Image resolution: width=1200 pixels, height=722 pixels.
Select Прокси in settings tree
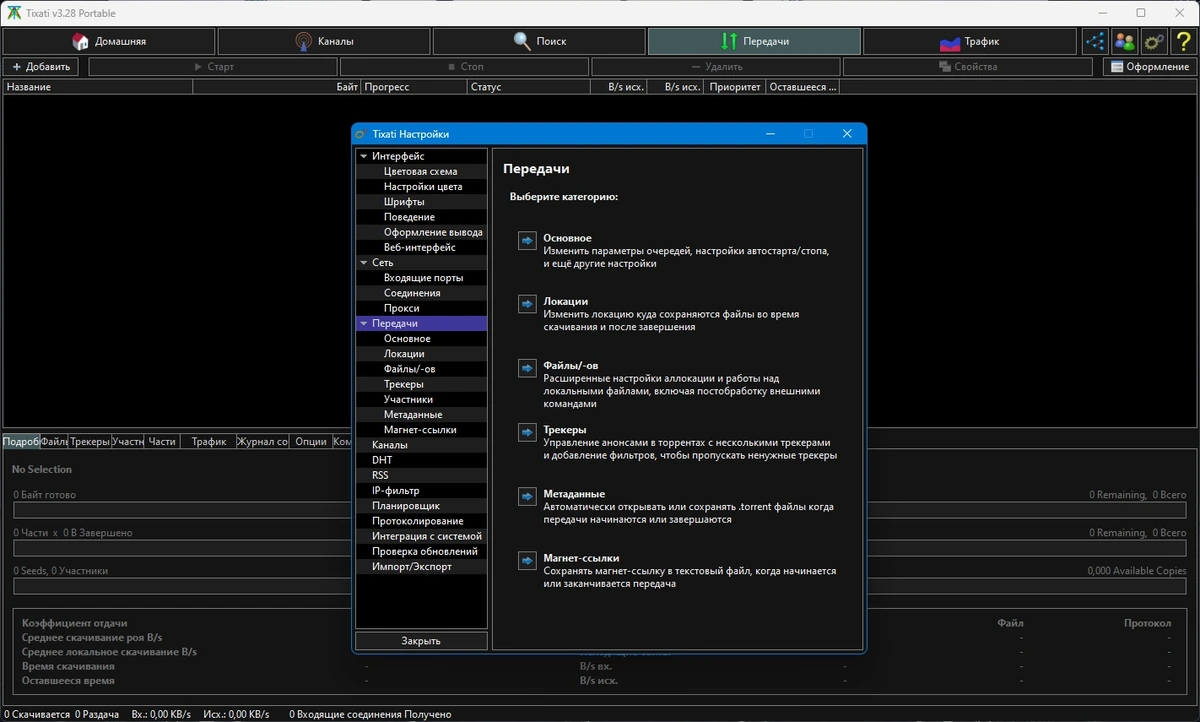point(421,308)
